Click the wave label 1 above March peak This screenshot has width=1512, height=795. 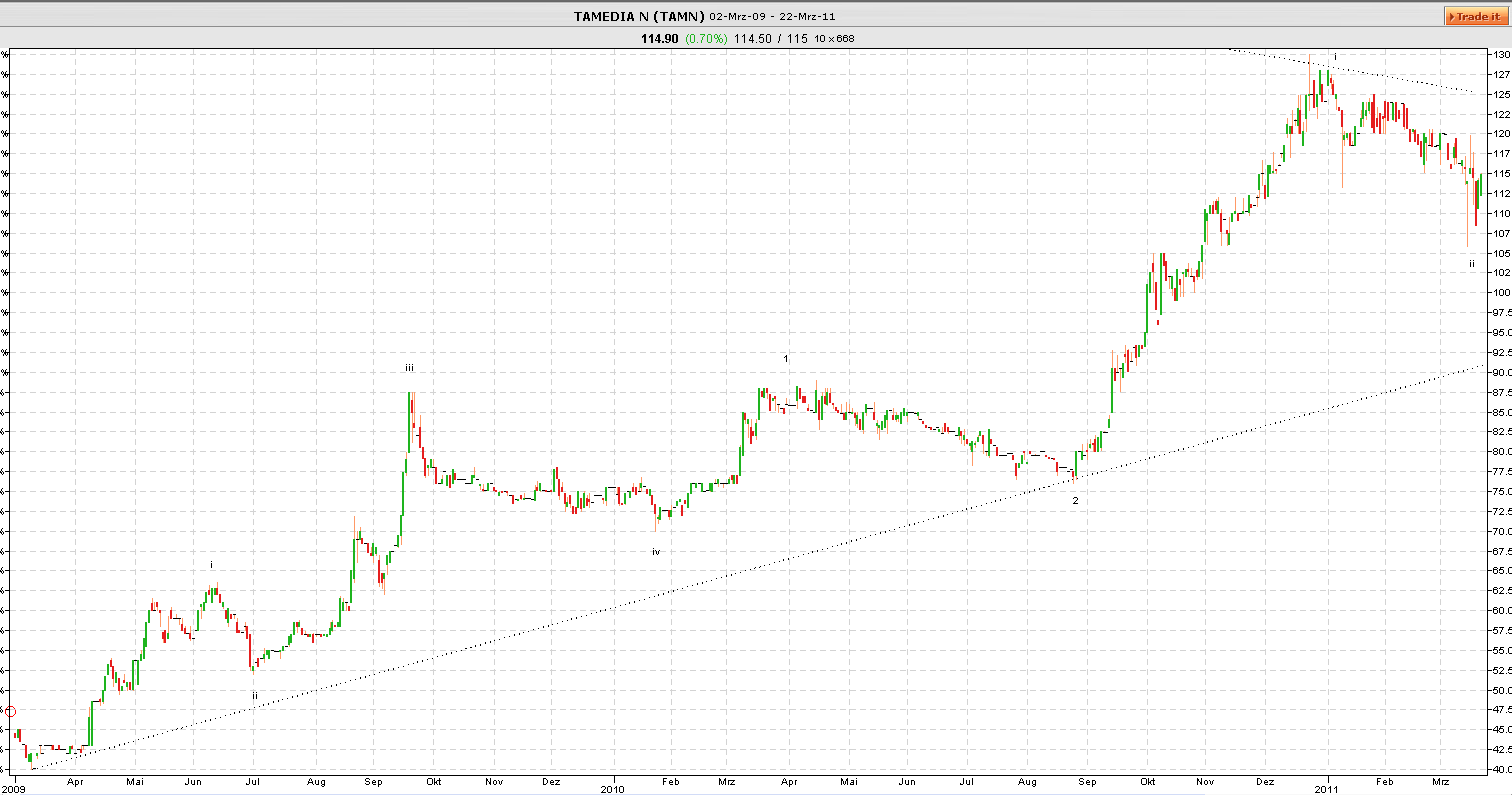786,358
